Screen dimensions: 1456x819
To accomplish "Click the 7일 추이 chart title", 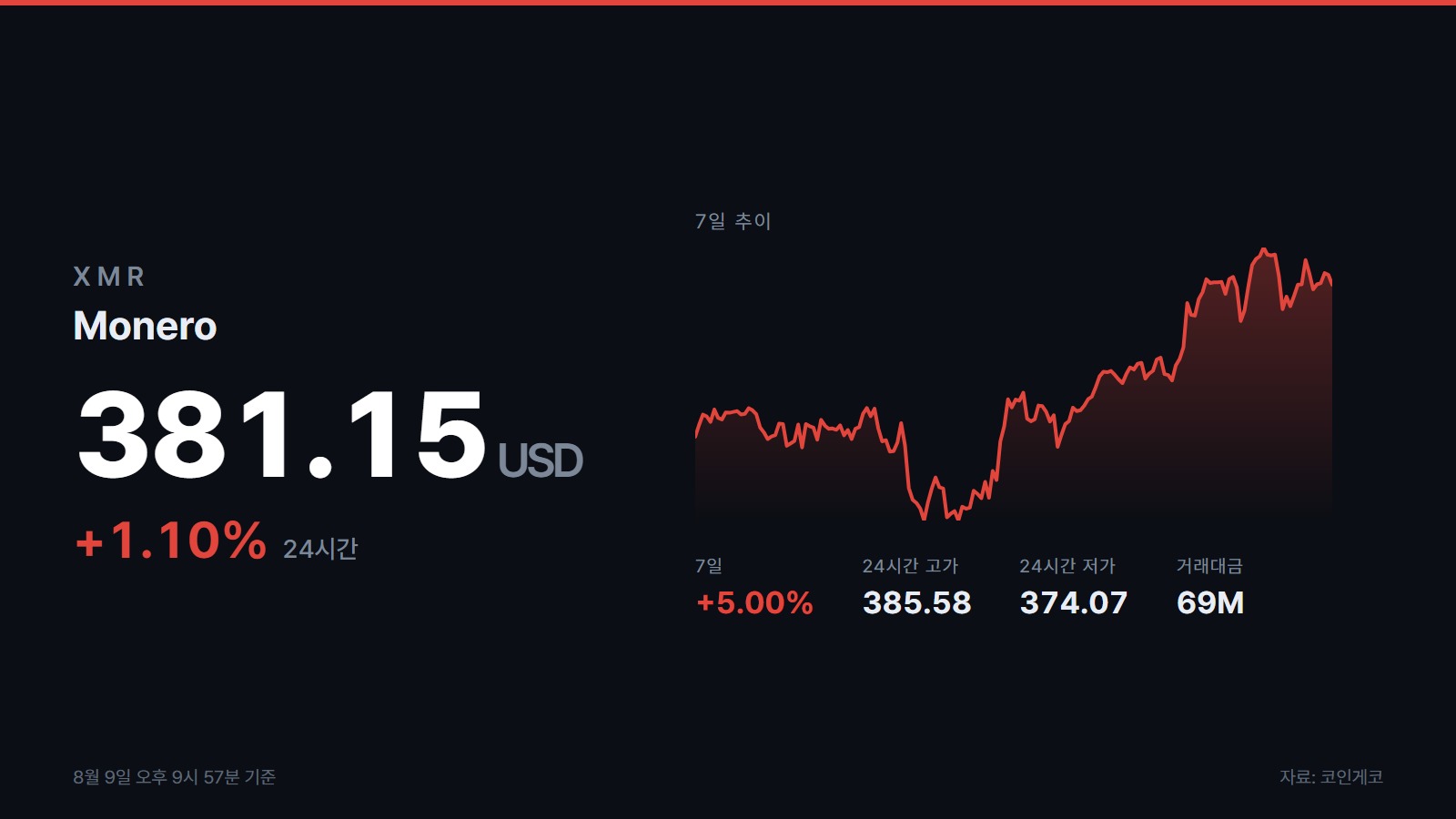I will (x=733, y=221).
